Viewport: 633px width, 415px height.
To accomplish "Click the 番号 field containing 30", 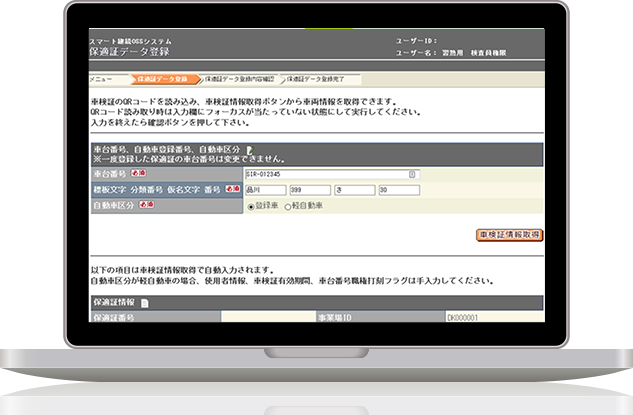I will click(x=399, y=190).
